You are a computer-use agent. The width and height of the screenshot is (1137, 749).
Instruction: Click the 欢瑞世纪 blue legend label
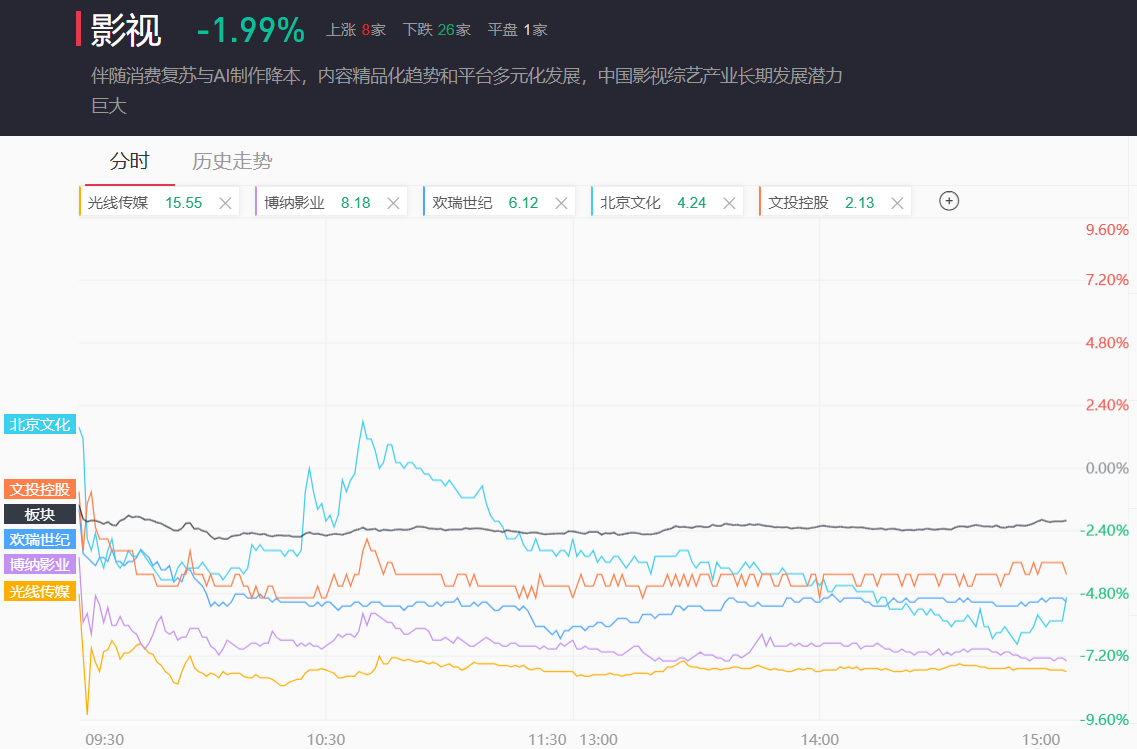click(x=40, y=539)
